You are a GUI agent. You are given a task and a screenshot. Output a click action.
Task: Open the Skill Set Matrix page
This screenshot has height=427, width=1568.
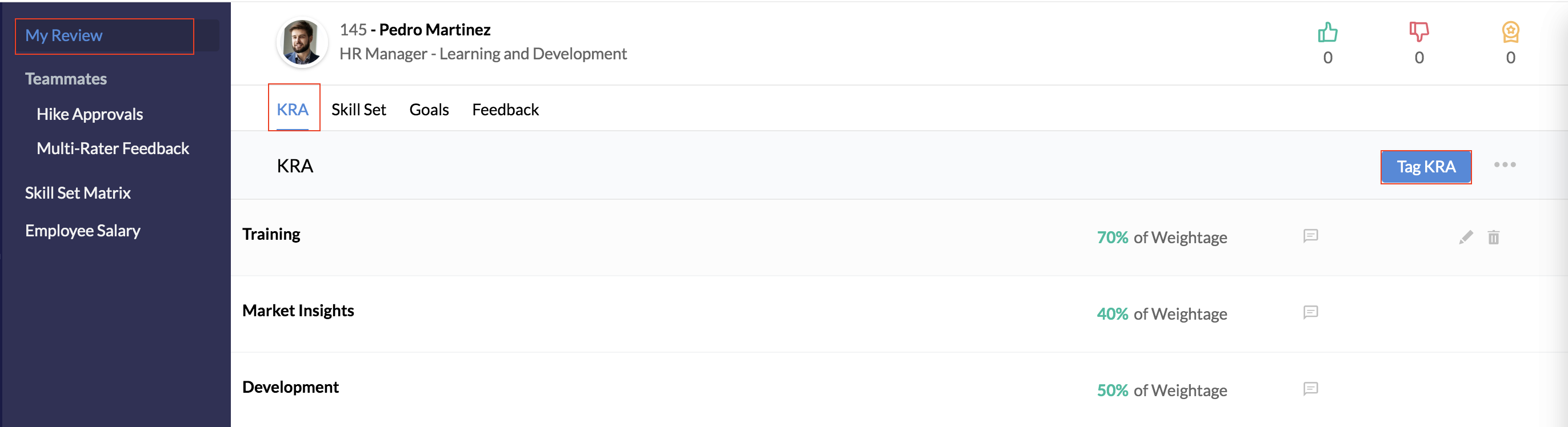[x=78, y=194]
